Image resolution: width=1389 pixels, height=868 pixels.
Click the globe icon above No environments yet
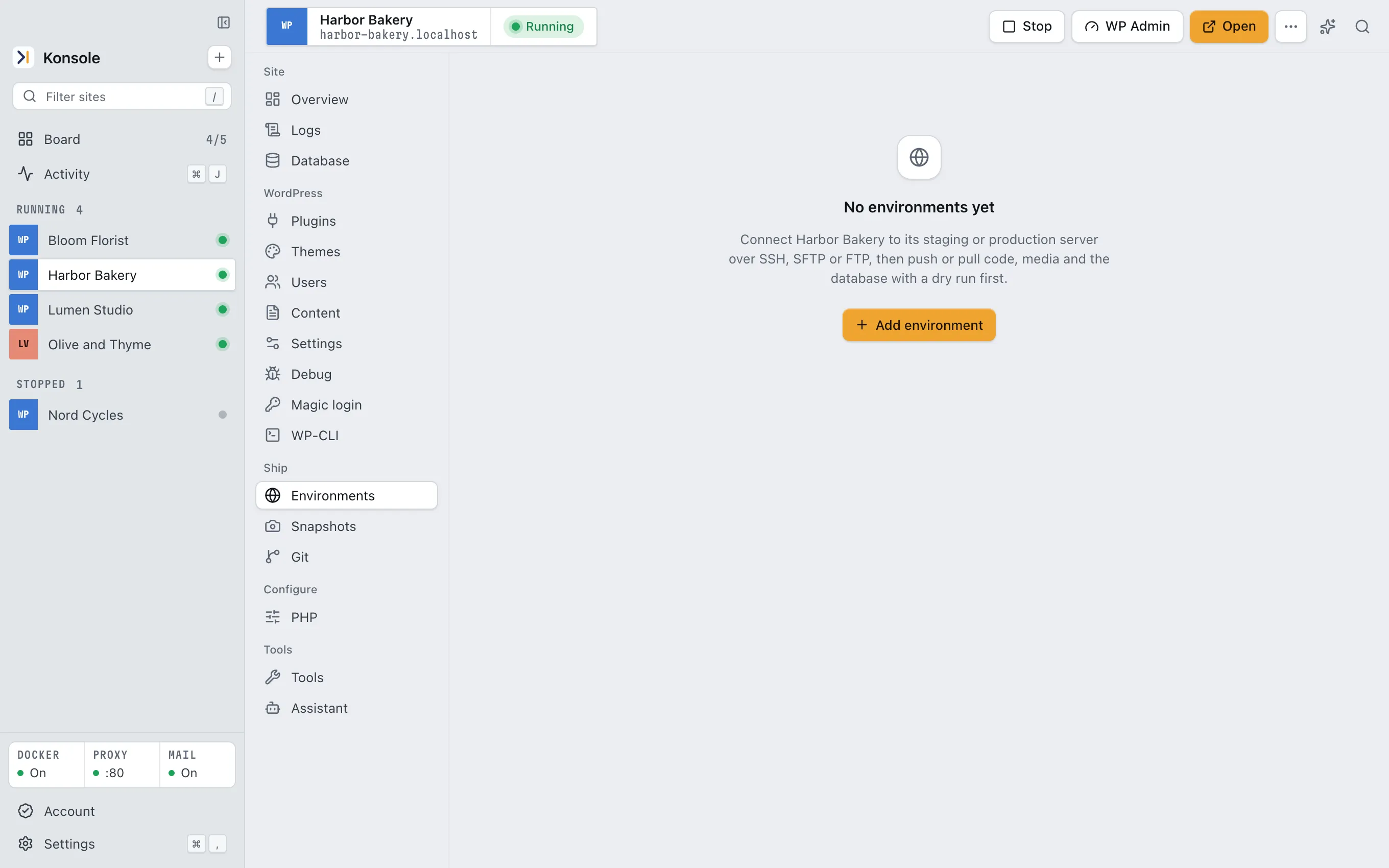918,157
